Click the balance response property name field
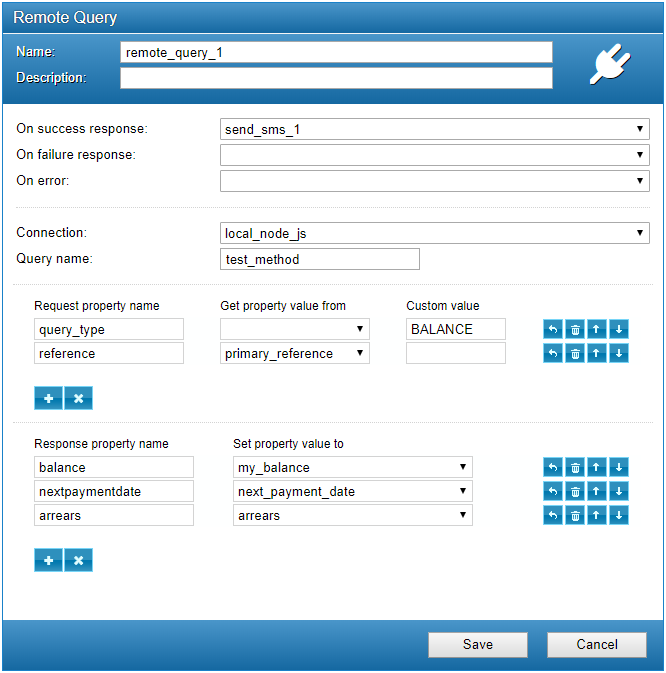This screenshot has height=673, width=666. (x=114, y=467)
